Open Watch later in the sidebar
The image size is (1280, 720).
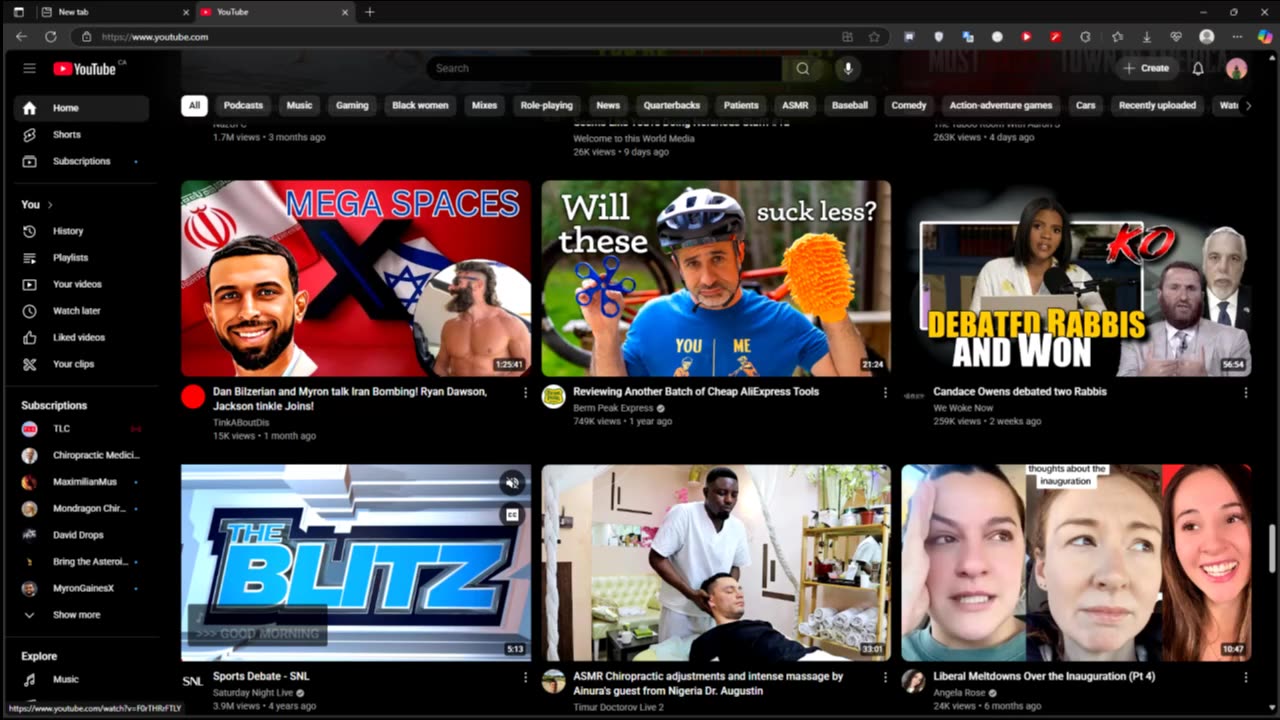(x=81, y=311)
